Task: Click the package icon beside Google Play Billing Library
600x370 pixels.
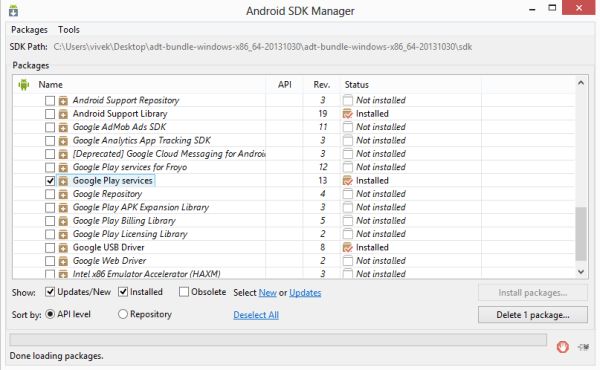Action: coord(63,221)
